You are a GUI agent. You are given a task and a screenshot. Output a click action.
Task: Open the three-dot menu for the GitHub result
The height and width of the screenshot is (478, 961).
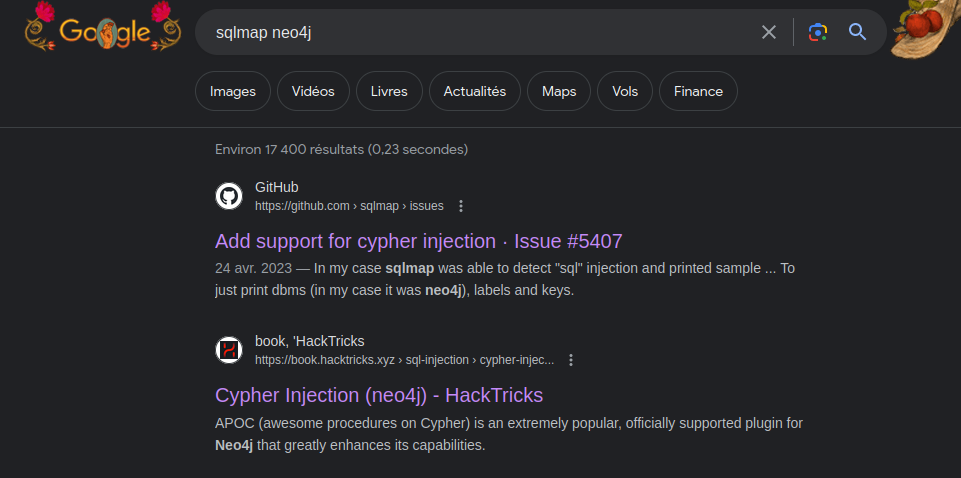click(x=461, y=206)
